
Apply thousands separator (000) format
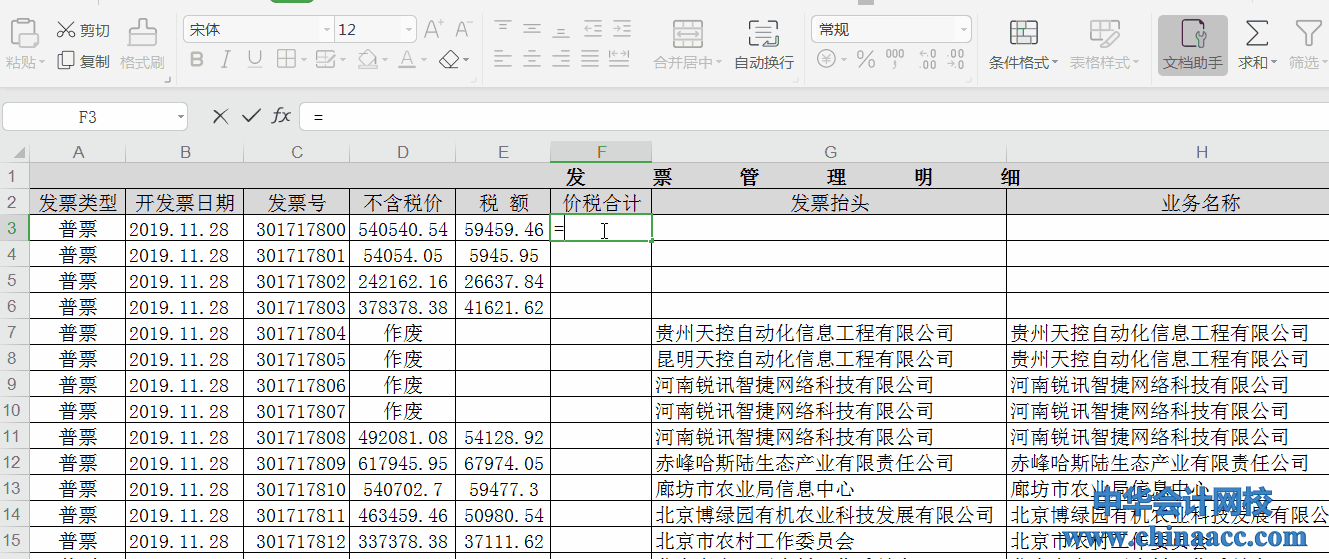click(895, 60)
